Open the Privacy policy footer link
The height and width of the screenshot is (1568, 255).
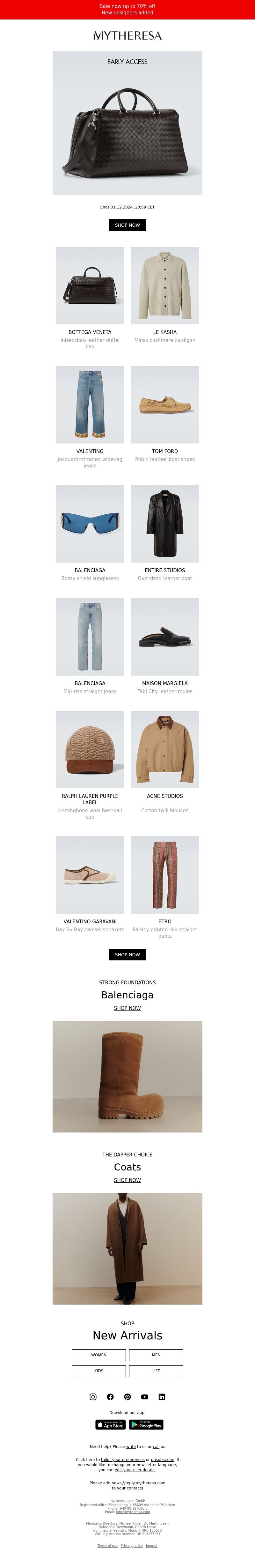pyautogui.click(x=132, y=1545)
